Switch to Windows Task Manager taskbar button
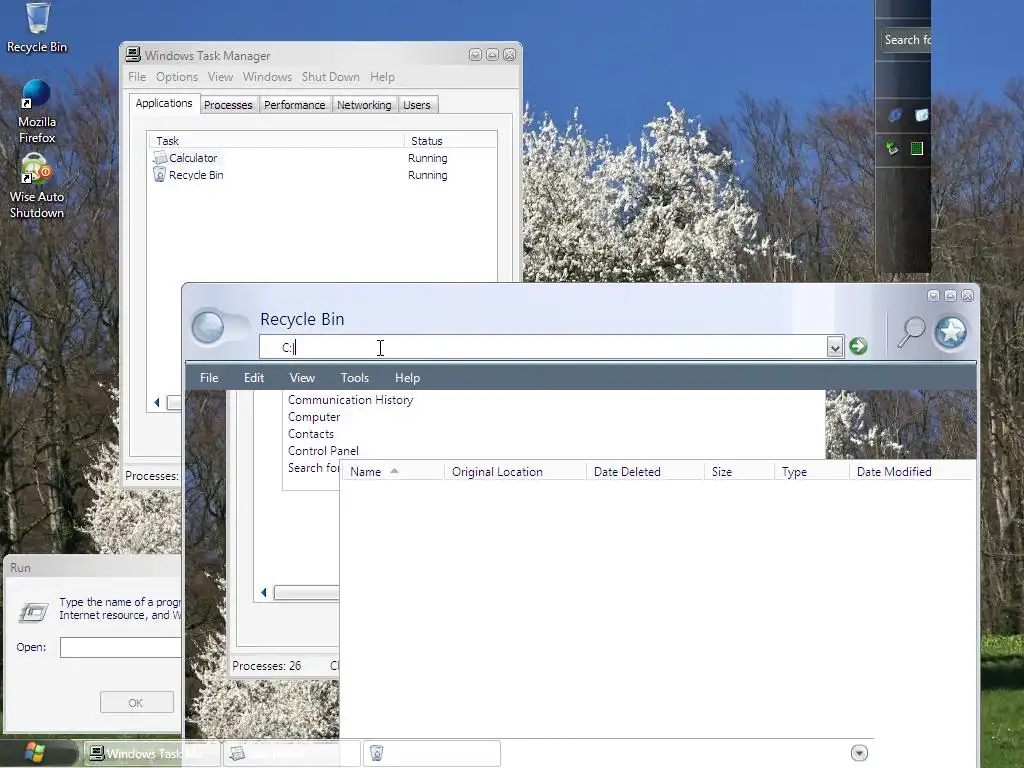 coord(150,754)
